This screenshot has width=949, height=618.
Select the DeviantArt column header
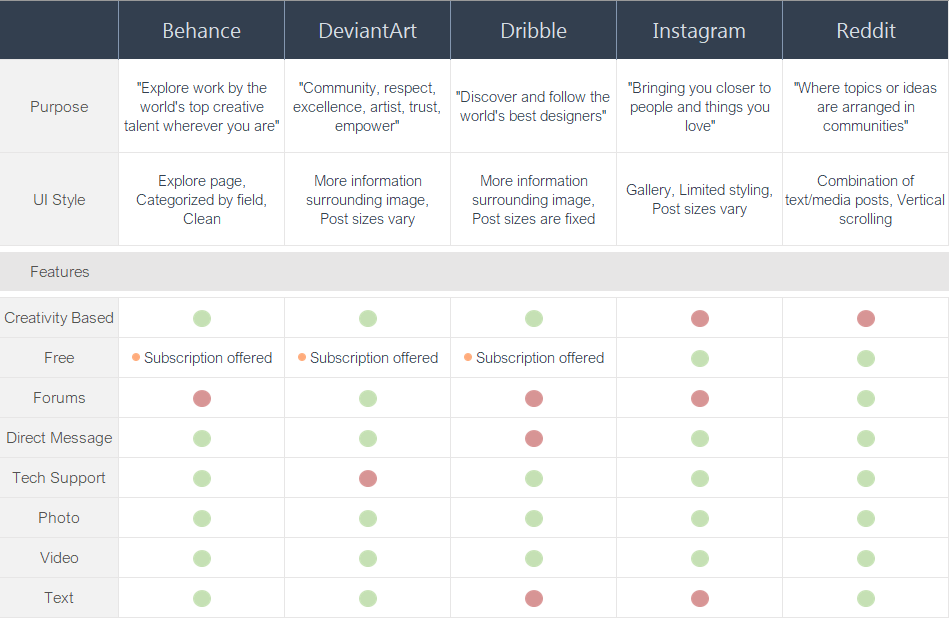367,31
